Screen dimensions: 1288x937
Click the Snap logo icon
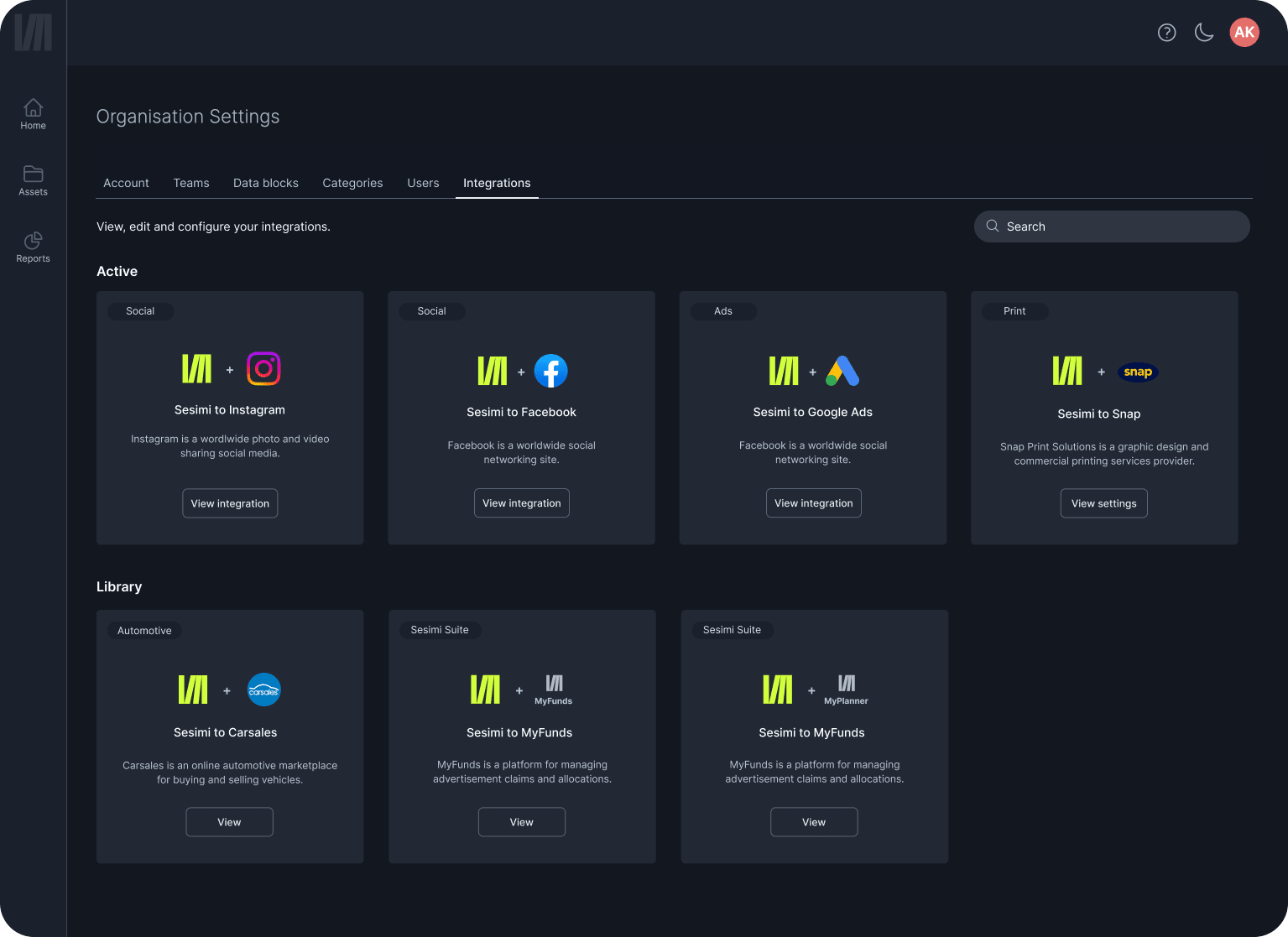1138,372
